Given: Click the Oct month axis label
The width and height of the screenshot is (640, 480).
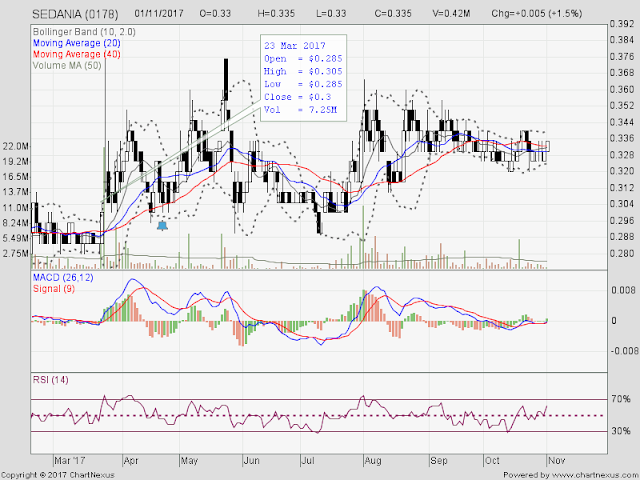Looking at the screenshot, I should (492, 461).
